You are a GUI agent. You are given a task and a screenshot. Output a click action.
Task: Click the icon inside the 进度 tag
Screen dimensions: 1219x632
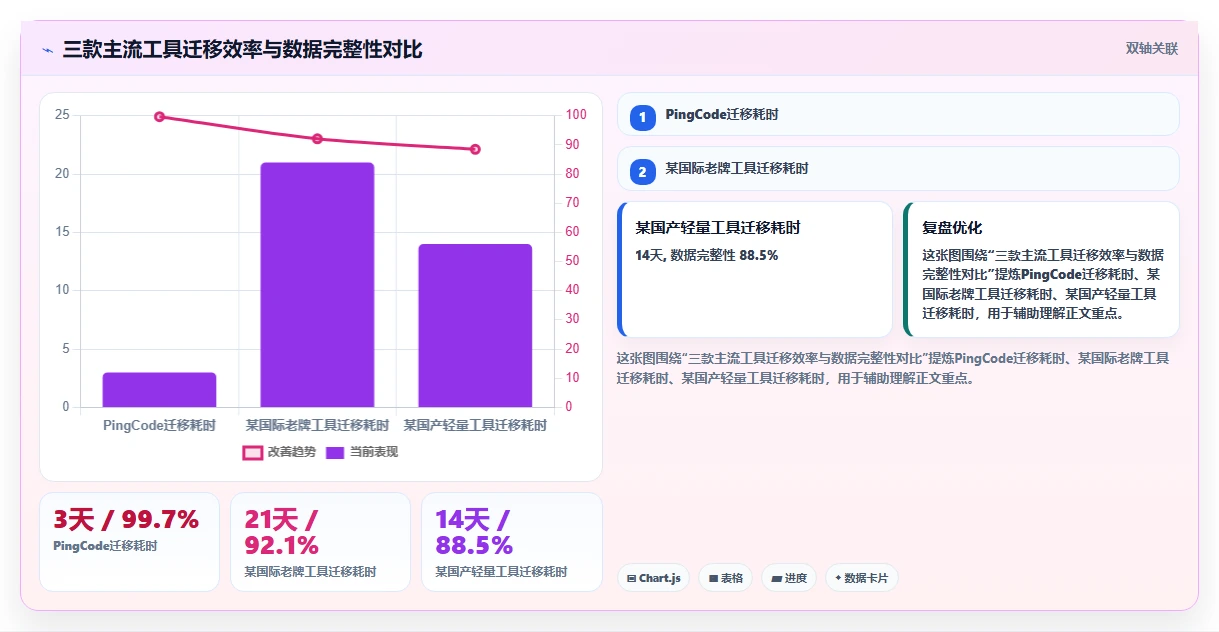[777, 578]
